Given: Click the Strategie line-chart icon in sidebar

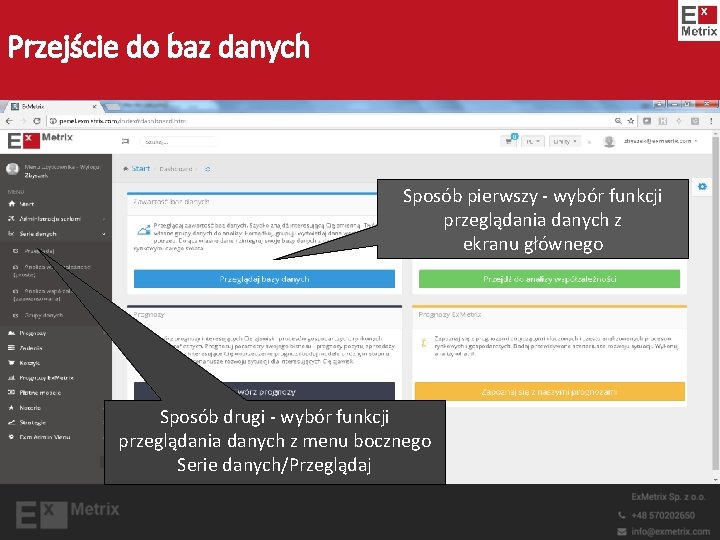Looking at the screenshot, I should click(12, 422).
